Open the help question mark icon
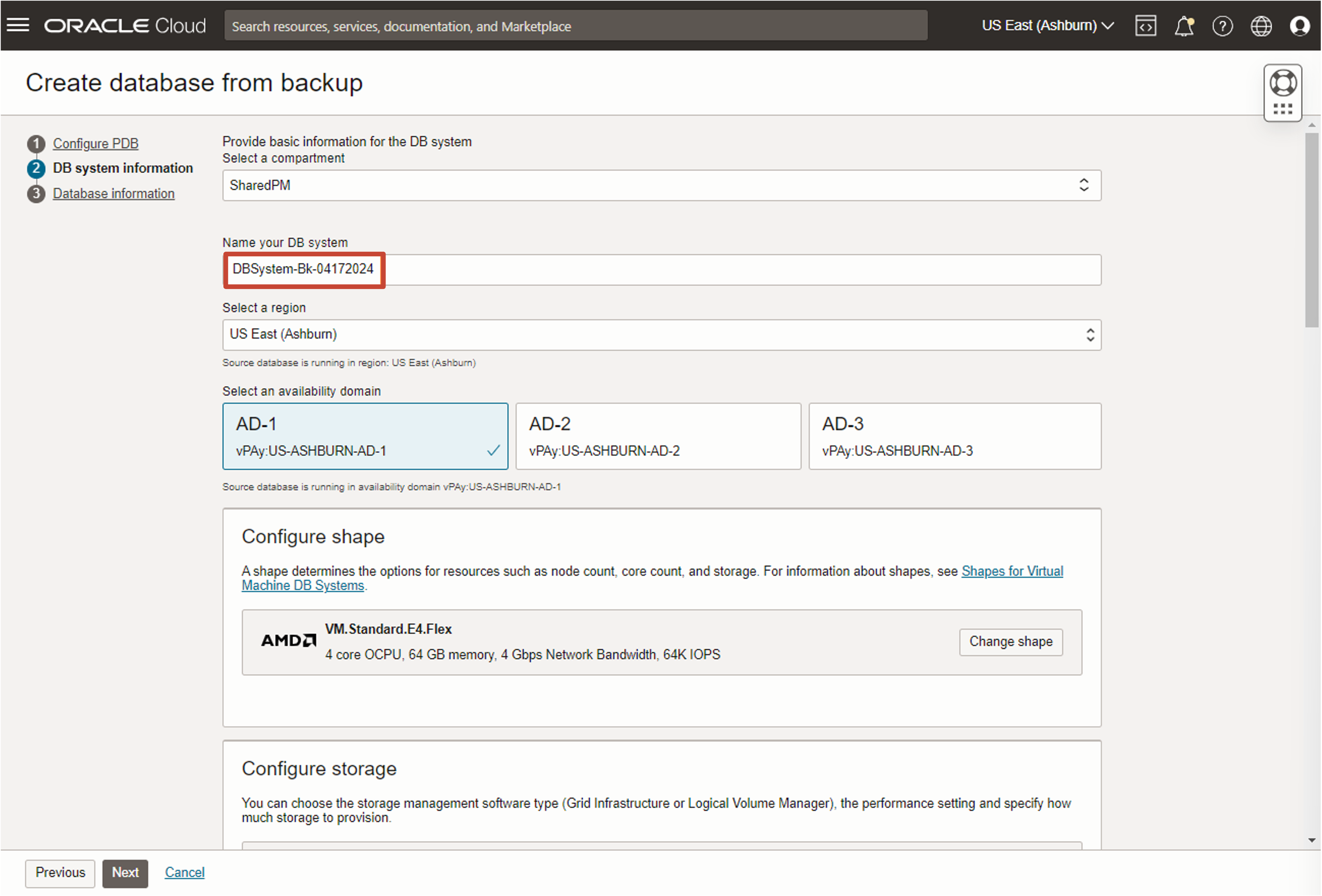The width and height of the screenshot is (1322, 896). (x=1222, y=25)
